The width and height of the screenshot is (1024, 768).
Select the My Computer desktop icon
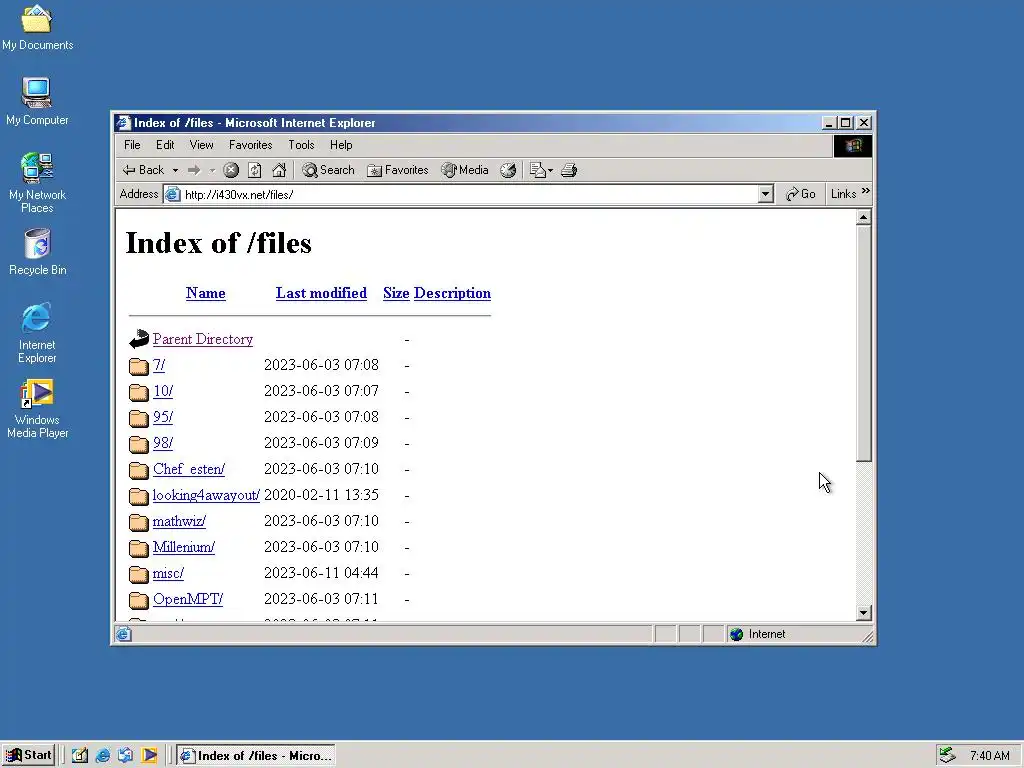pos(37,101)
